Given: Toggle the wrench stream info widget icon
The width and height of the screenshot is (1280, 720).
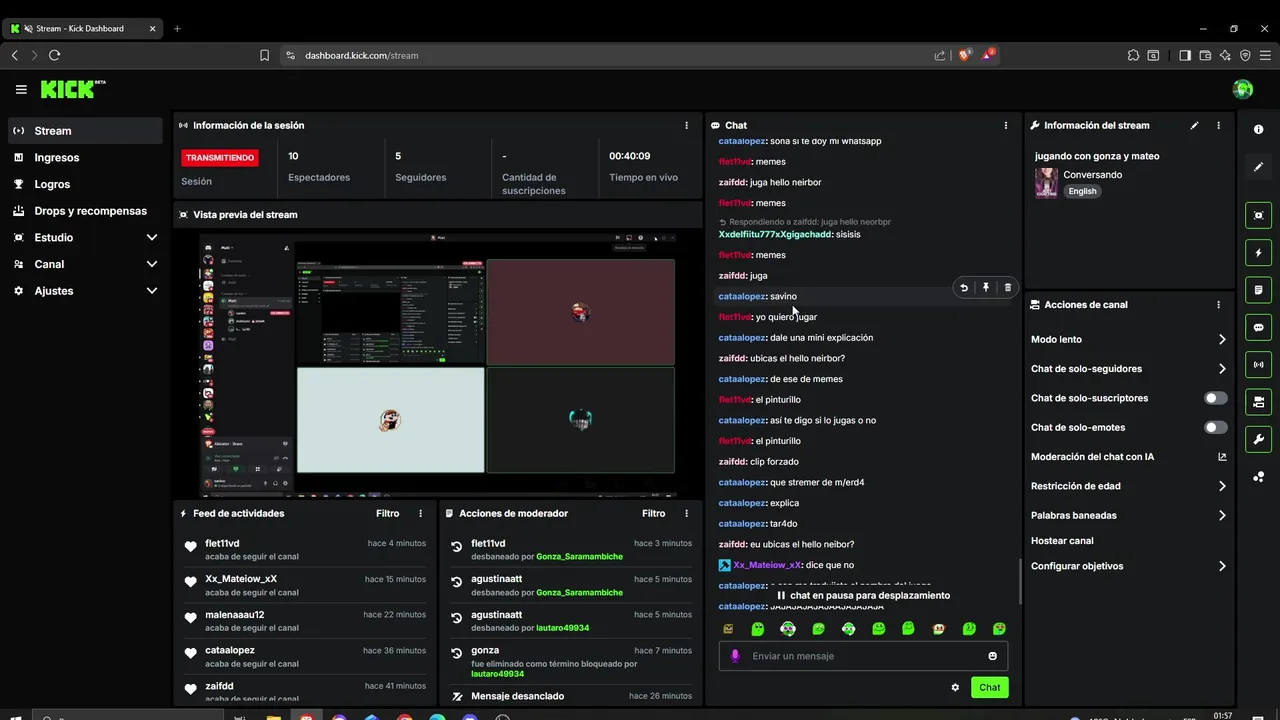Looking at the screenshot, I should pos(1258,439).
